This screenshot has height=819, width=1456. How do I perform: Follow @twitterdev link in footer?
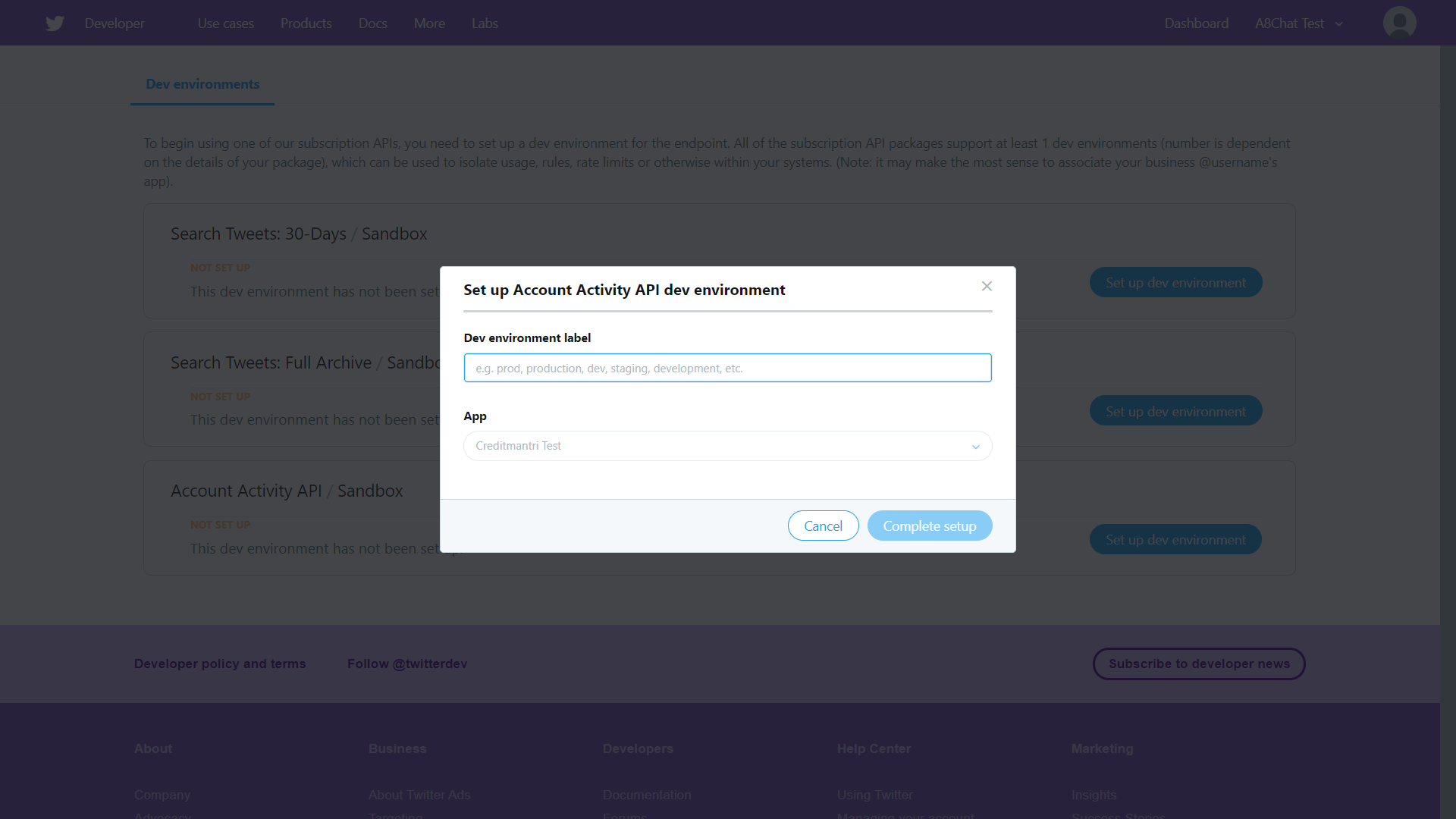(407, 664)
